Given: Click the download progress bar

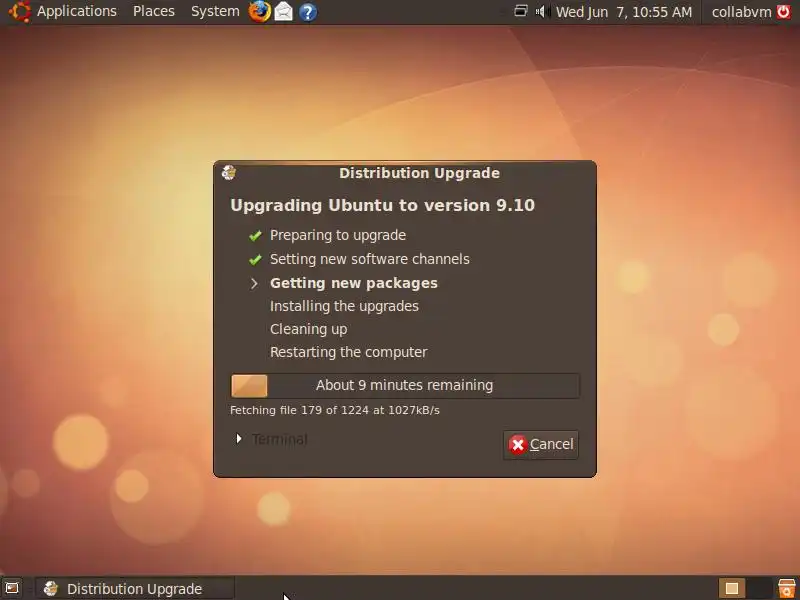Looking at the screenshot, I should click(x=405, y=386).
